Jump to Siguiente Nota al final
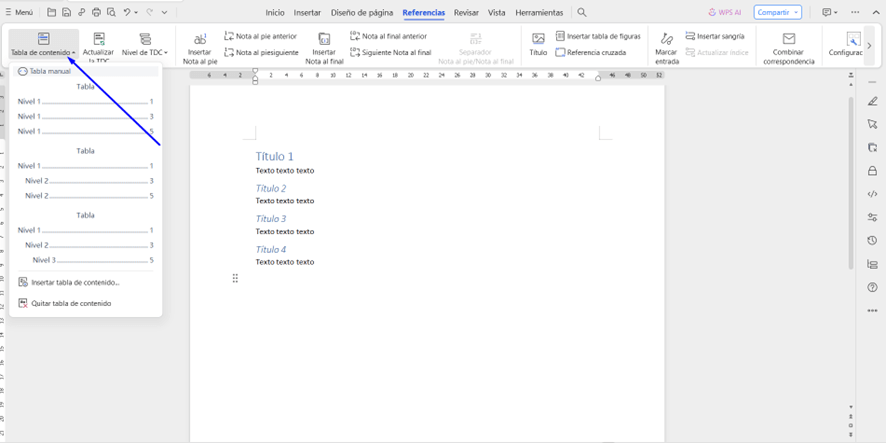The height and width of the screenshot is (443, 886). [390, 53]
